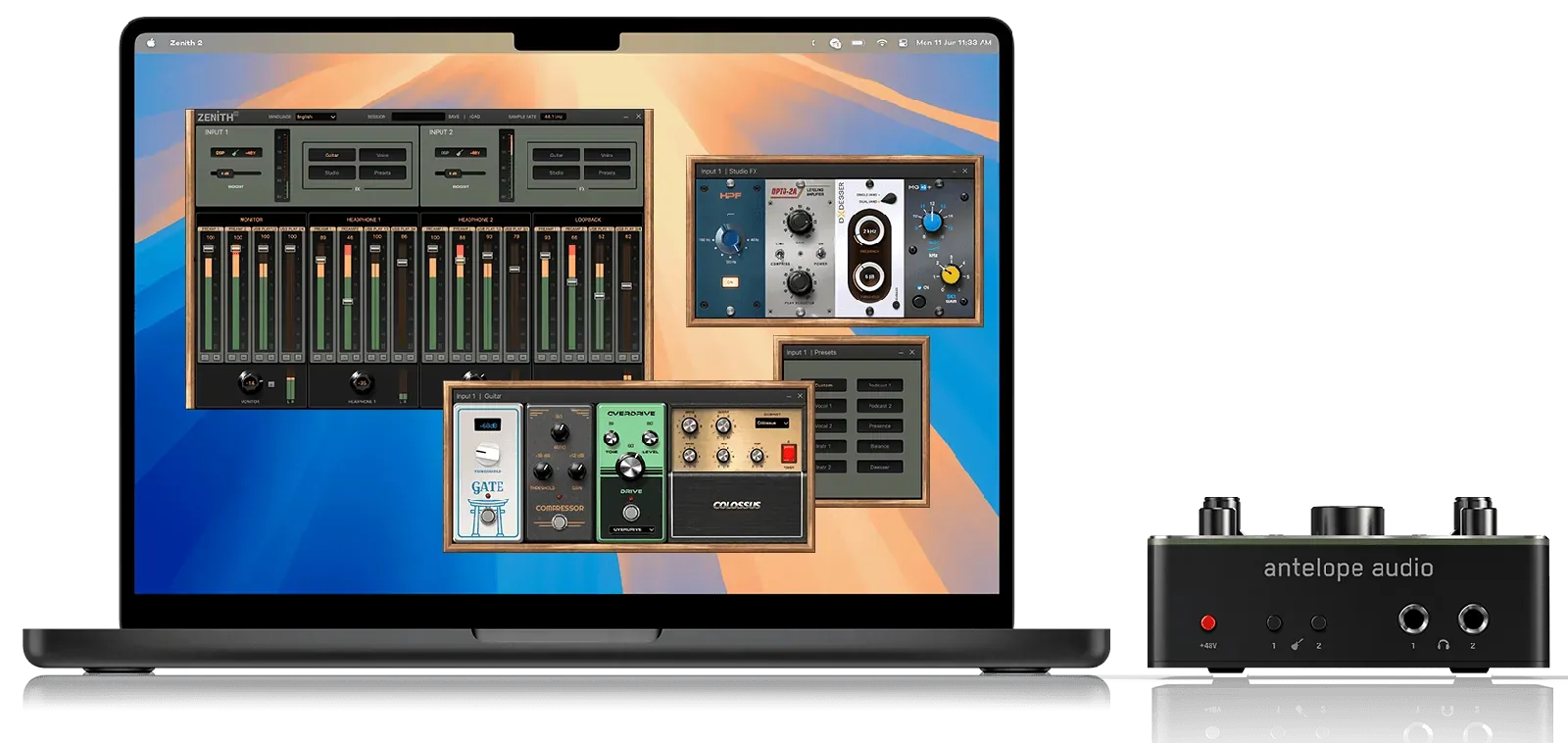This screenshot has width=1568, height=743.
Task: Click the Compressor pedal footswitch
Action: point(559,522)
